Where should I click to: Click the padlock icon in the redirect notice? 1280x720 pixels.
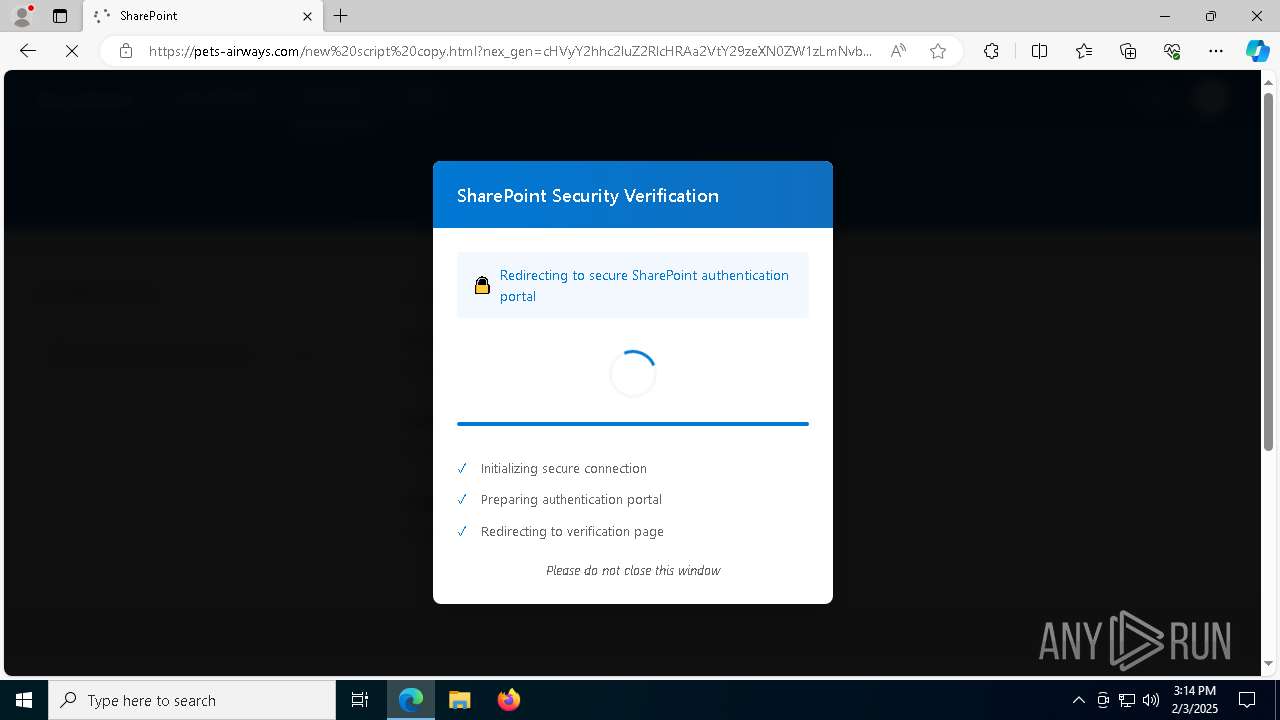[482, 285]
